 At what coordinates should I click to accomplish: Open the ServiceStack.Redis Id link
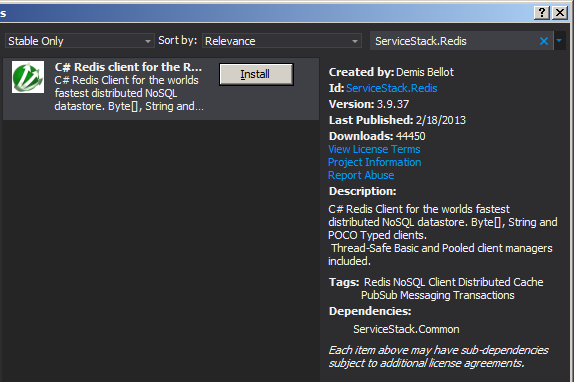point(392,88)
